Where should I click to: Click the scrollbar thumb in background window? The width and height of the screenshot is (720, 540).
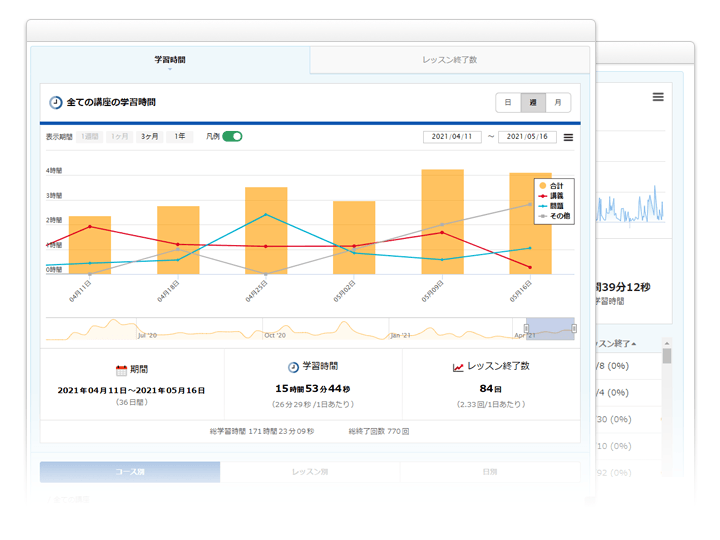click(667, 356)
